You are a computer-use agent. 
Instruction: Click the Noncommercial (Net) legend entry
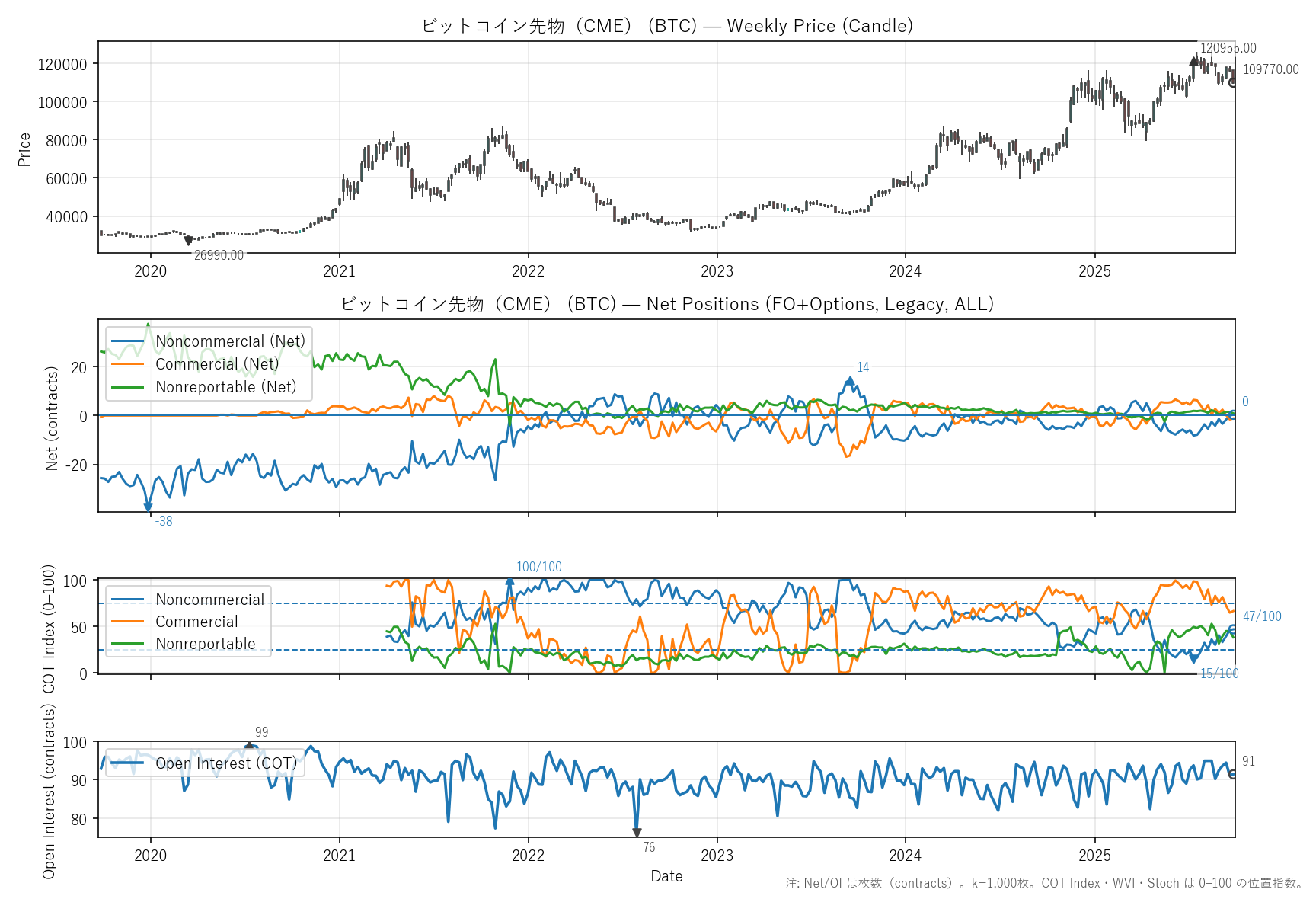tap(230, 341)
